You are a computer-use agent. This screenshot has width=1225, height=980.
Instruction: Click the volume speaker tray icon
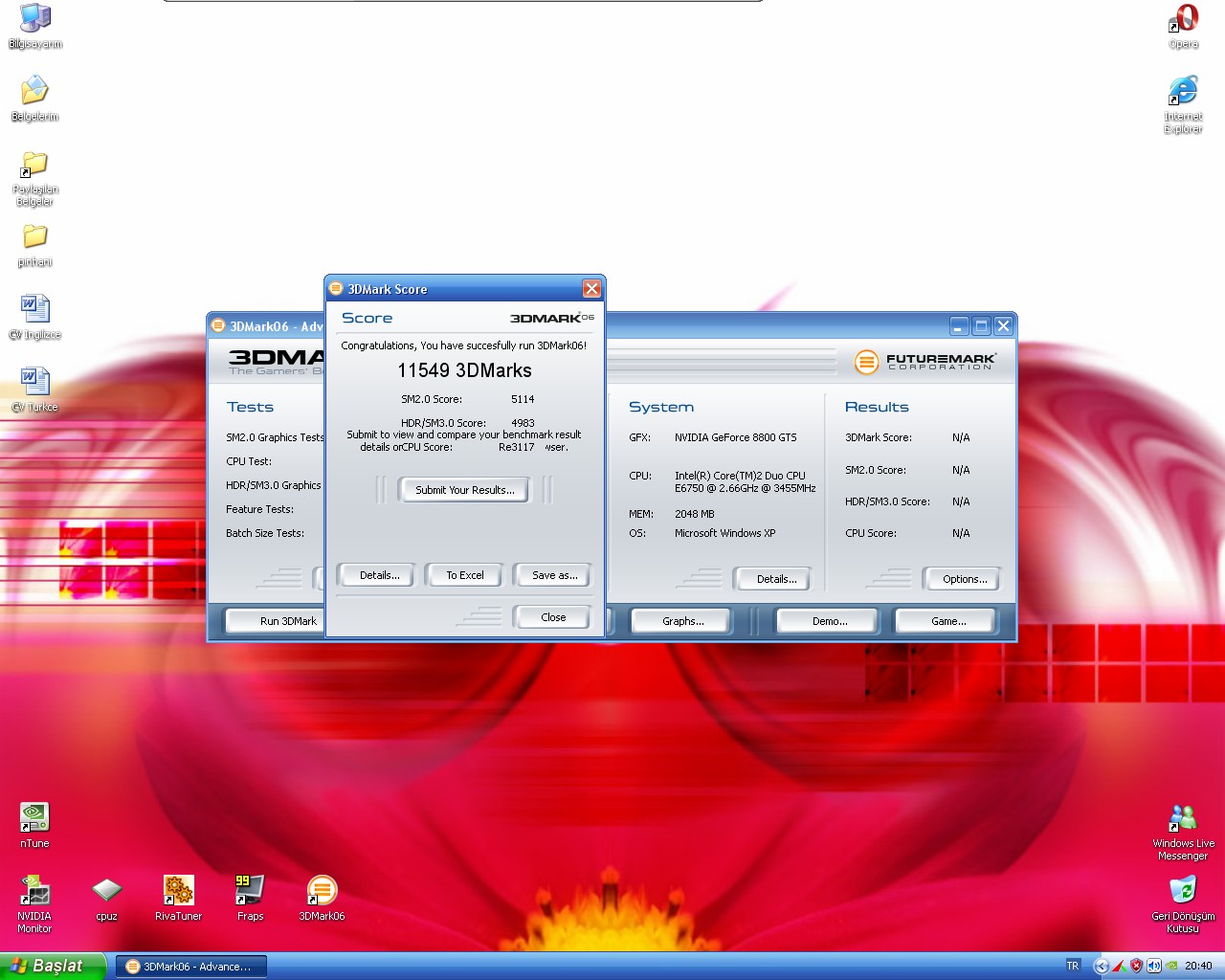1154,966
